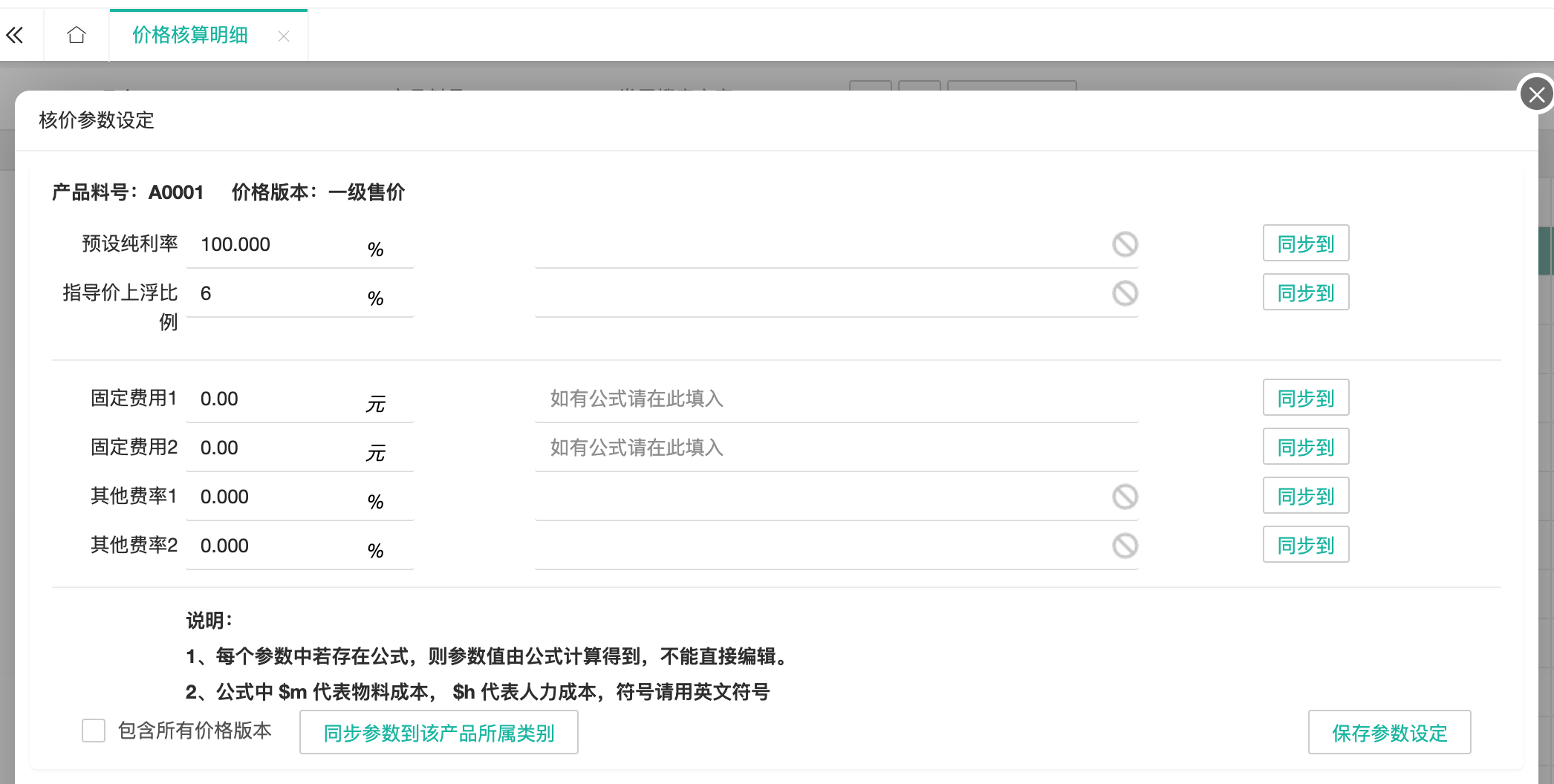Close the 价格核算明细 tab
Screen dimensions: 1554x784
[284, 36]
